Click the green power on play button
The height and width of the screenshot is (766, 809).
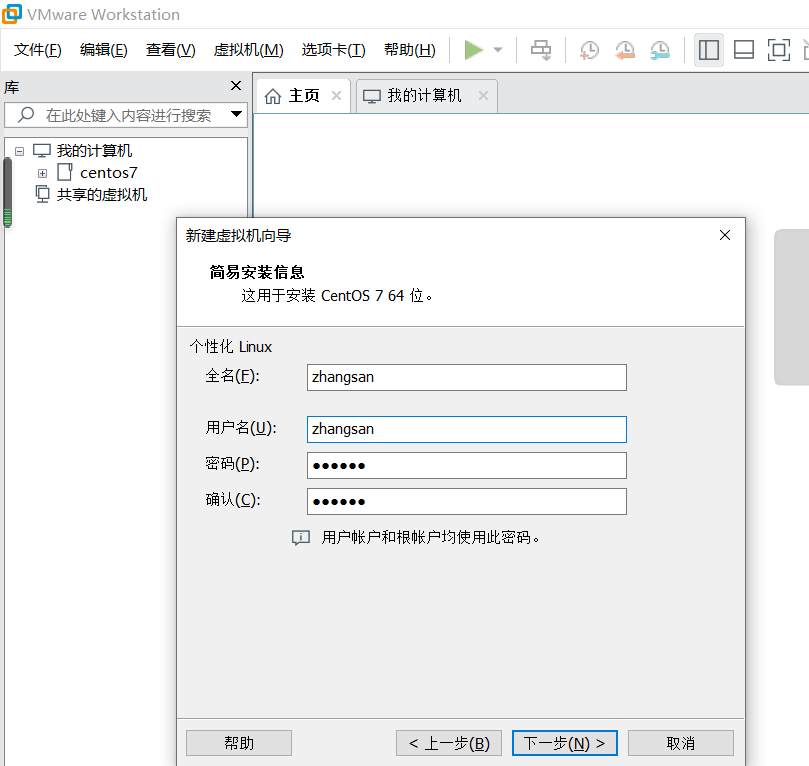click(x=473, y=50)
